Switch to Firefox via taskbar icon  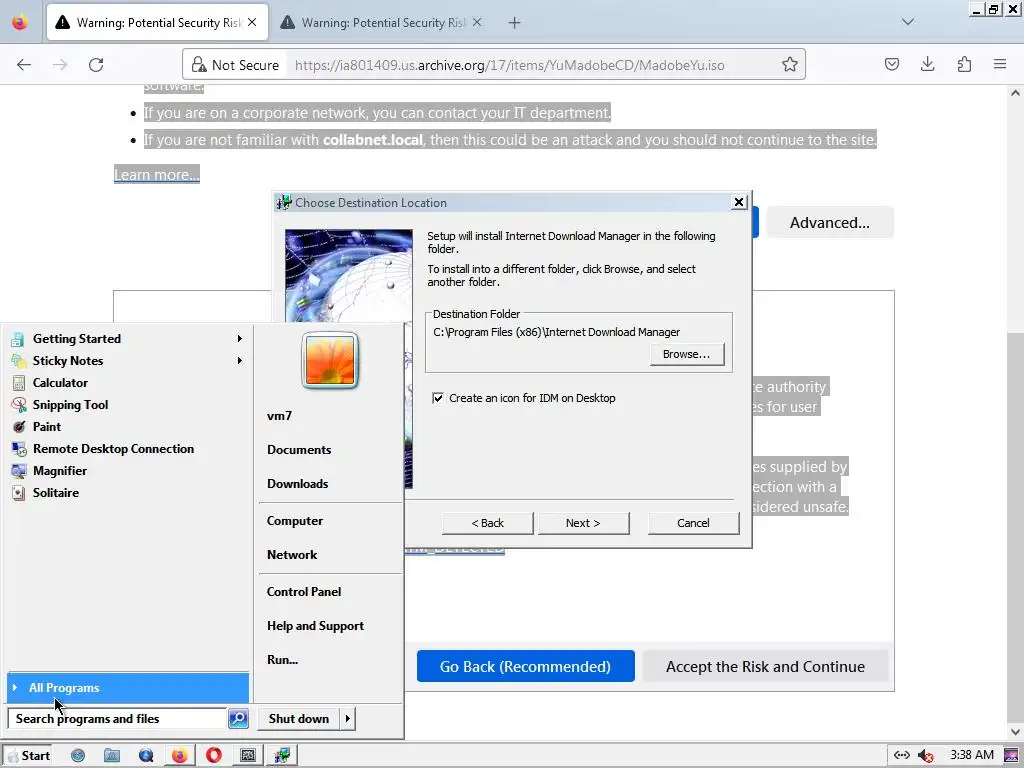click(x=180, y=756)
